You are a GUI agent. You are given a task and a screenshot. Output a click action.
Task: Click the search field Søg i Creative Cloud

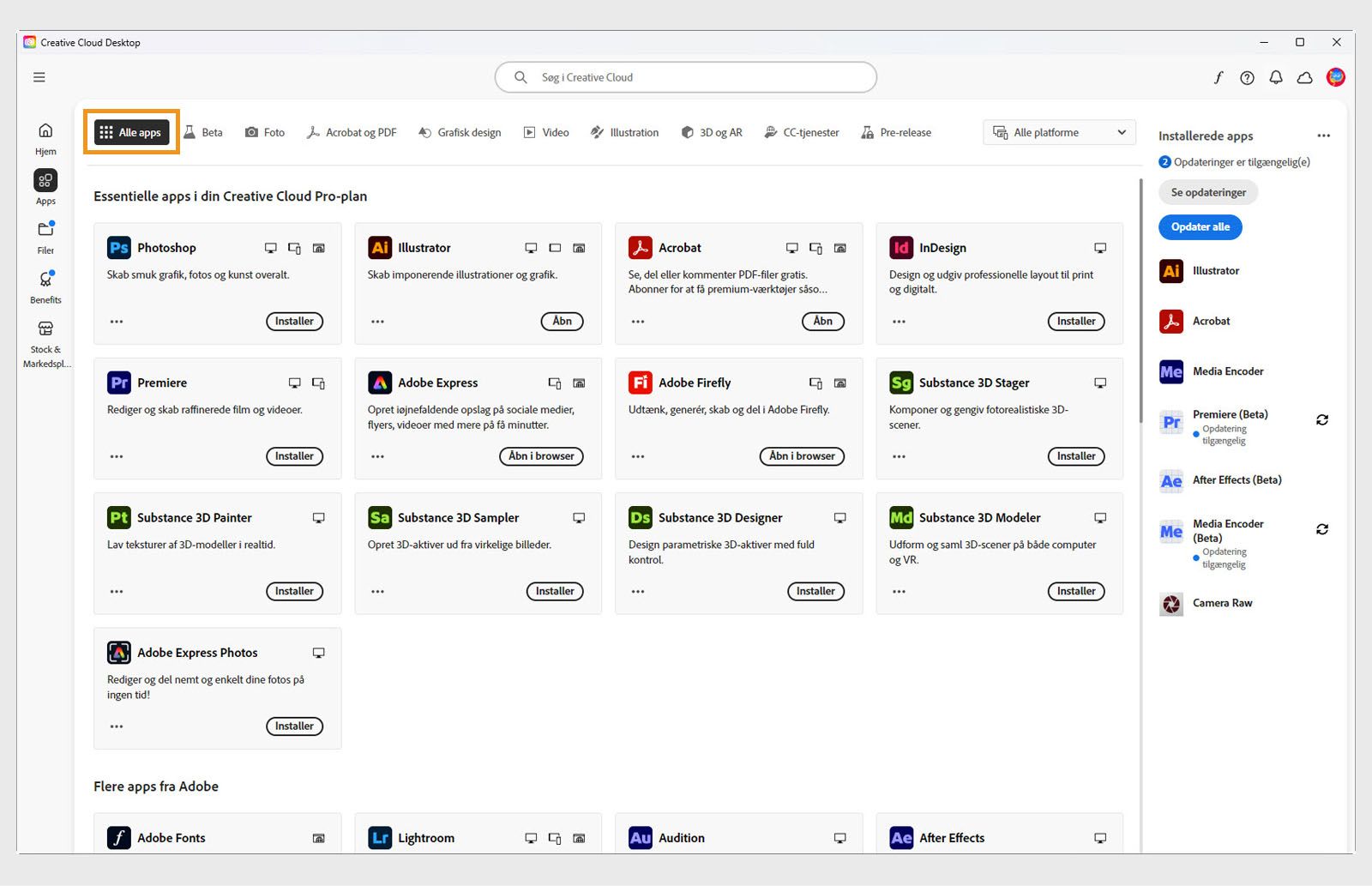tap(684, 77)
